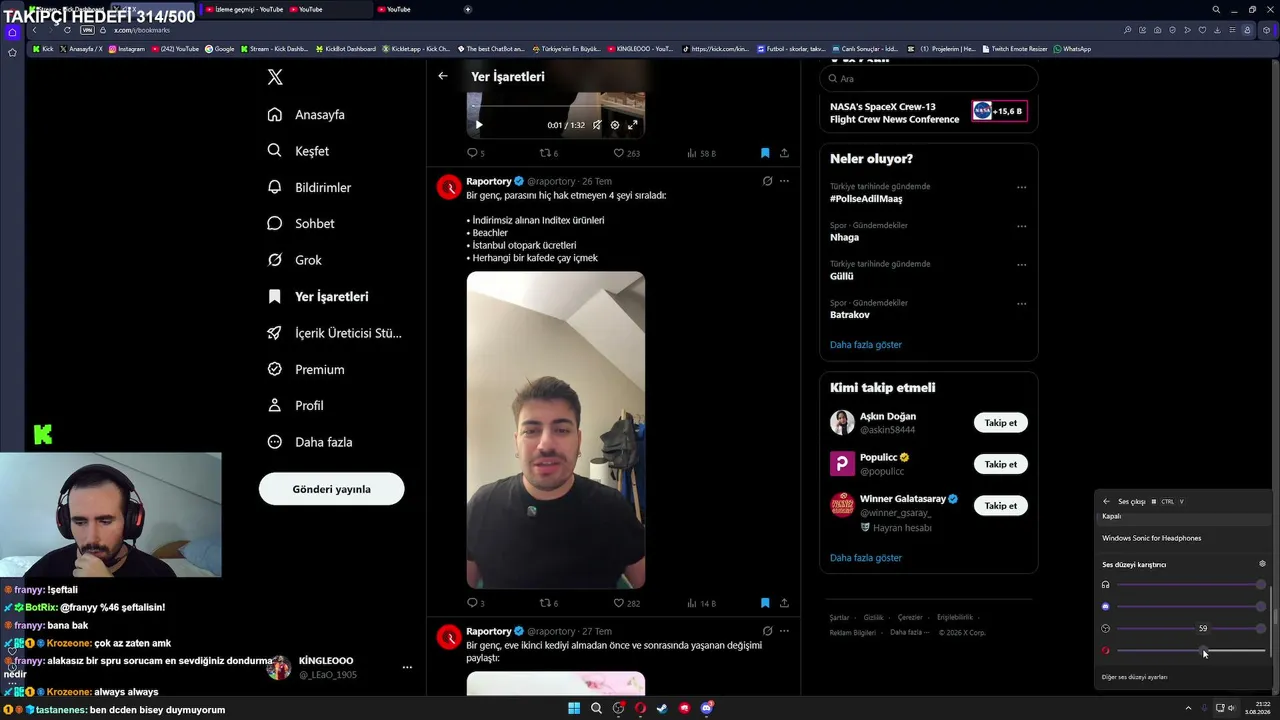Remove bookmark on the post with 14 B views
This screenshot has height=720, width=1280.
tap(765, 603)
